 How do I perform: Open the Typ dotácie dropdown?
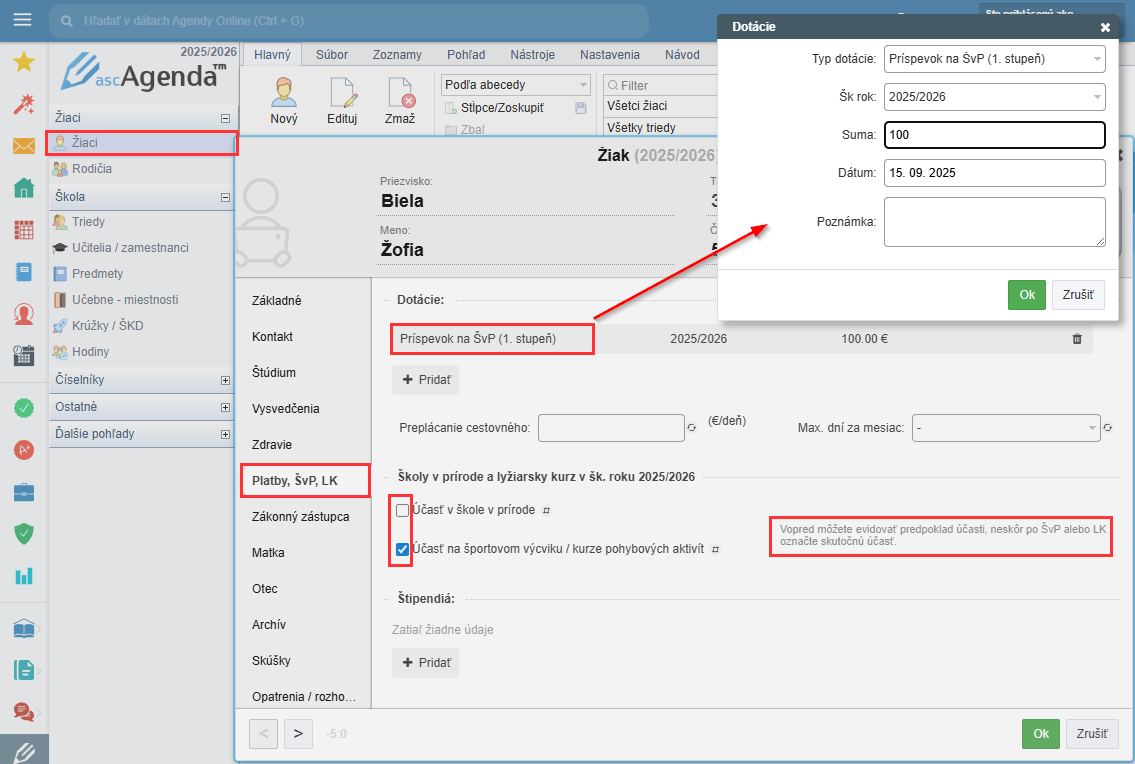pyautogui.click(x=994, y=59)
